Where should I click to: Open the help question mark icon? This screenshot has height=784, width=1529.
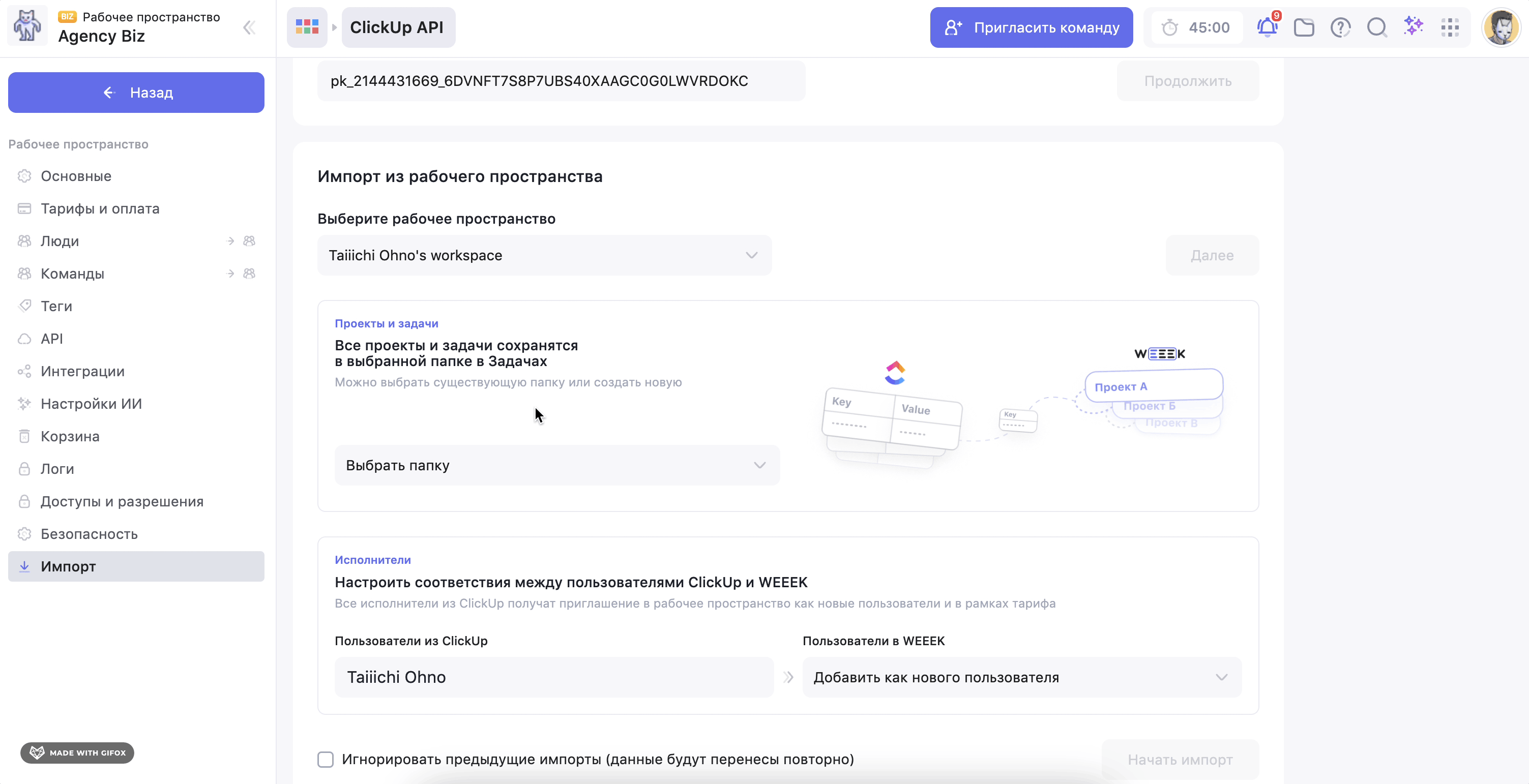point(1340,27)
